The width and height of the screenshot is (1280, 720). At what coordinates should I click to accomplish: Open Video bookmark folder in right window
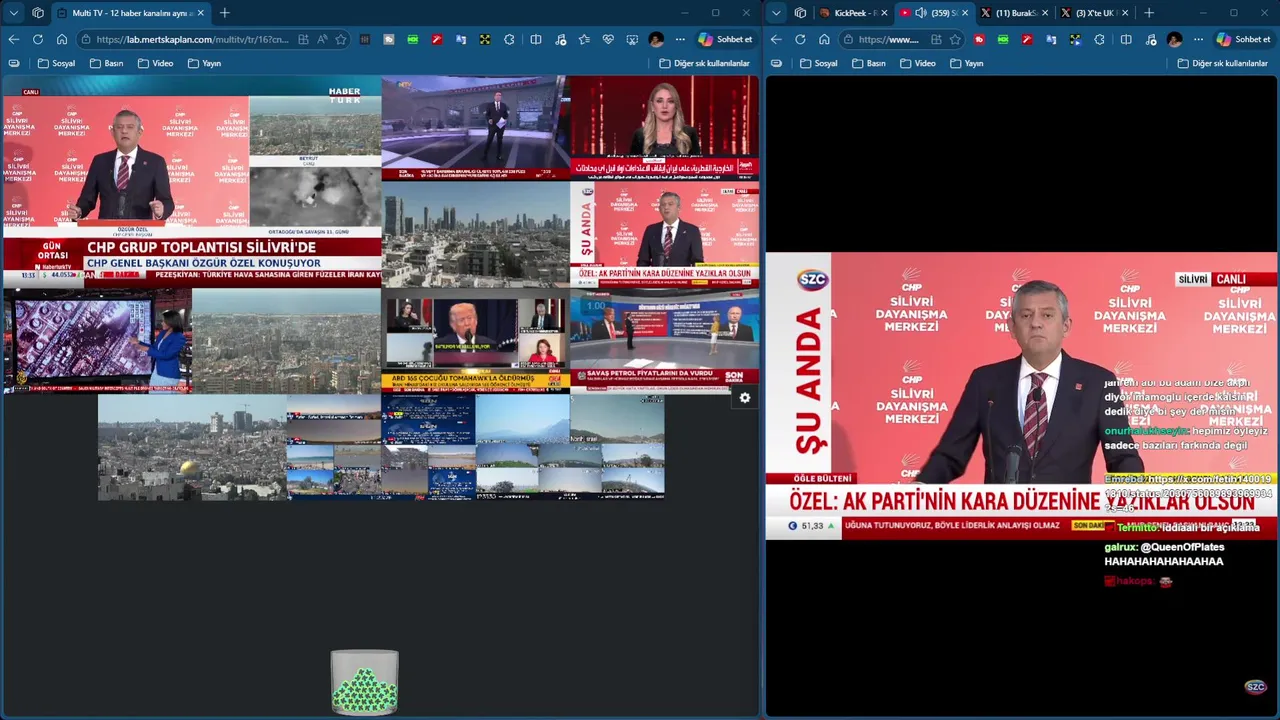tap(917, 63)
